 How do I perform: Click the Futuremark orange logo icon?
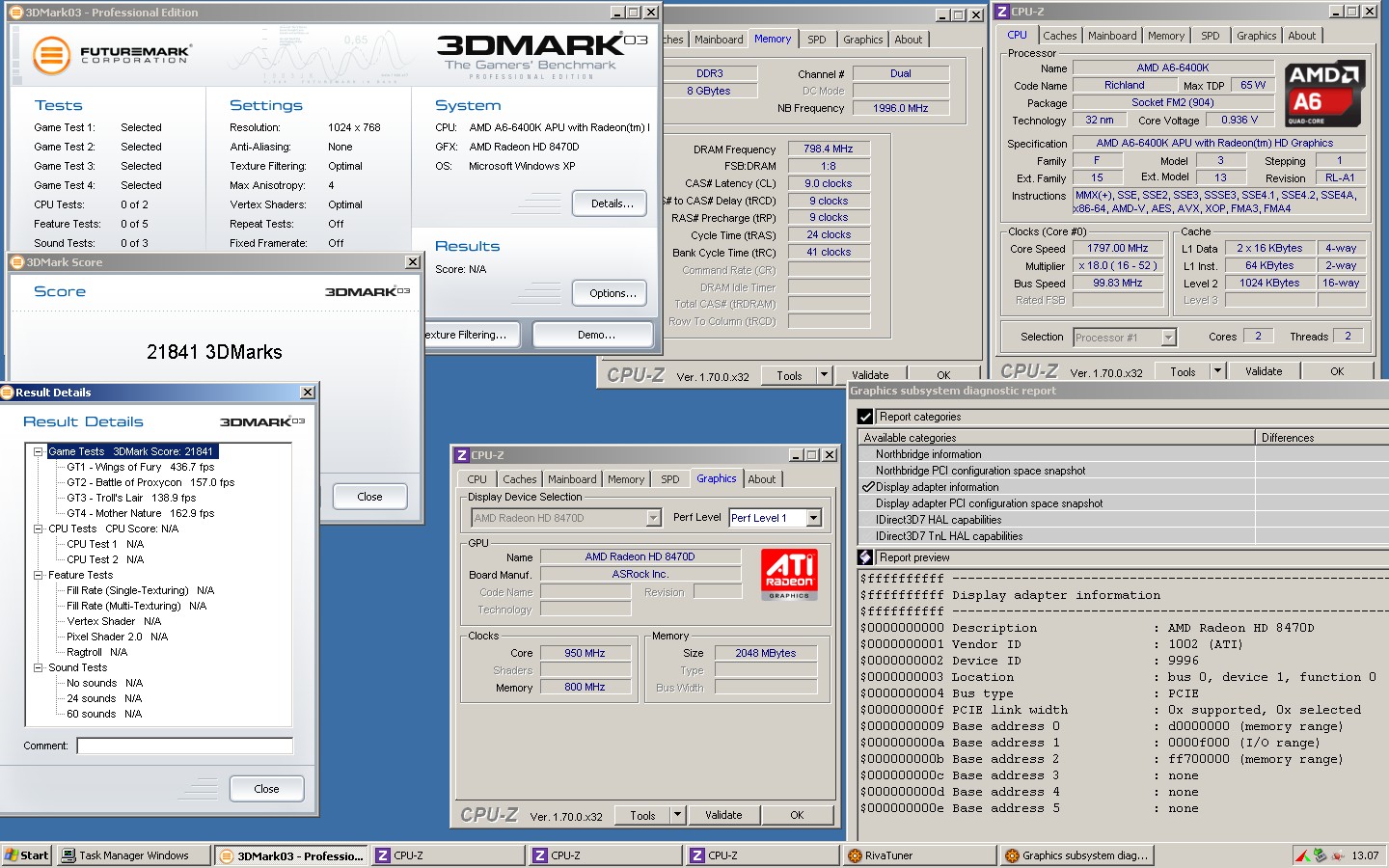coord(51,55)
